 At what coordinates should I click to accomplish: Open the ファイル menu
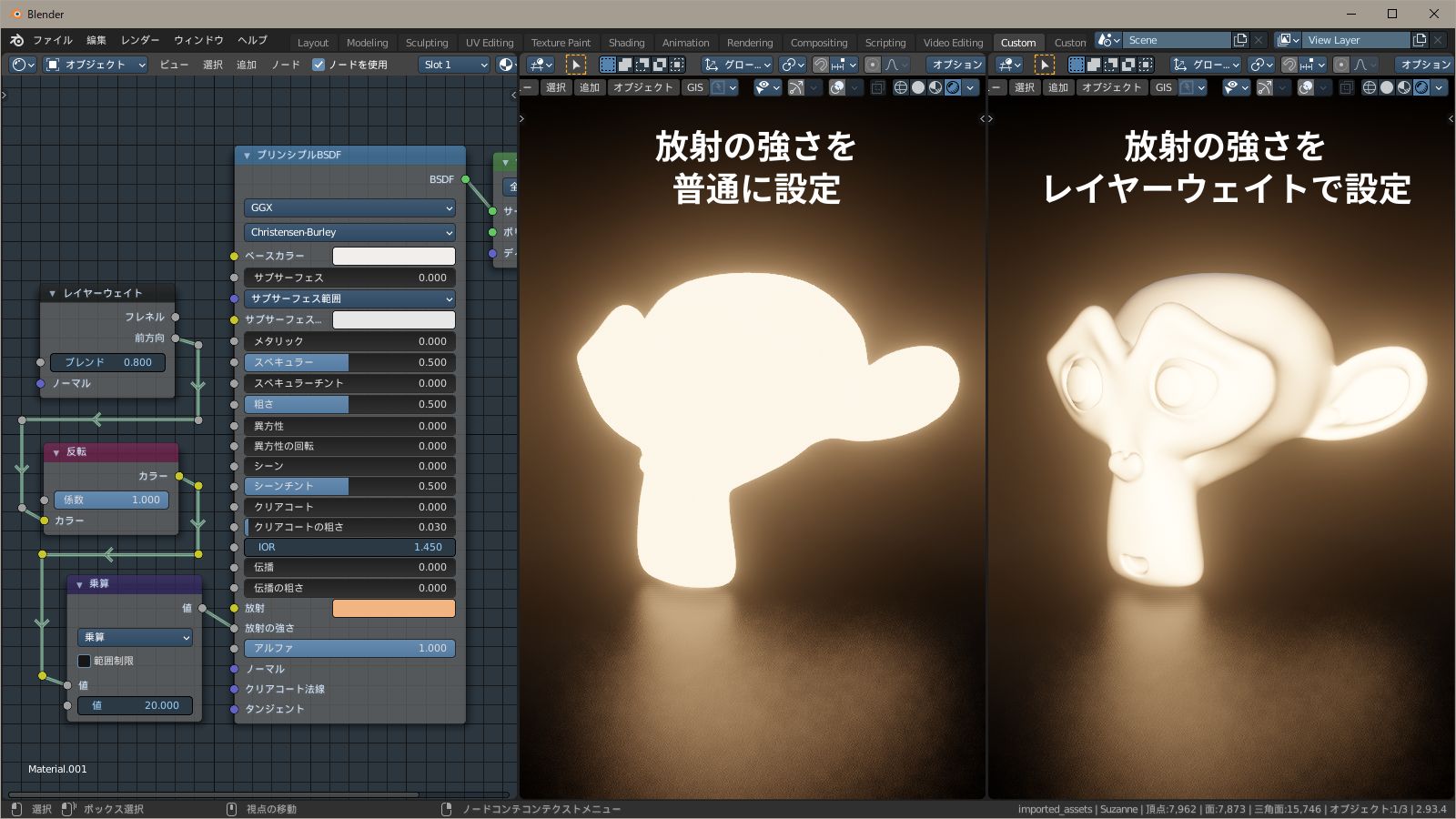coord(53,40)
